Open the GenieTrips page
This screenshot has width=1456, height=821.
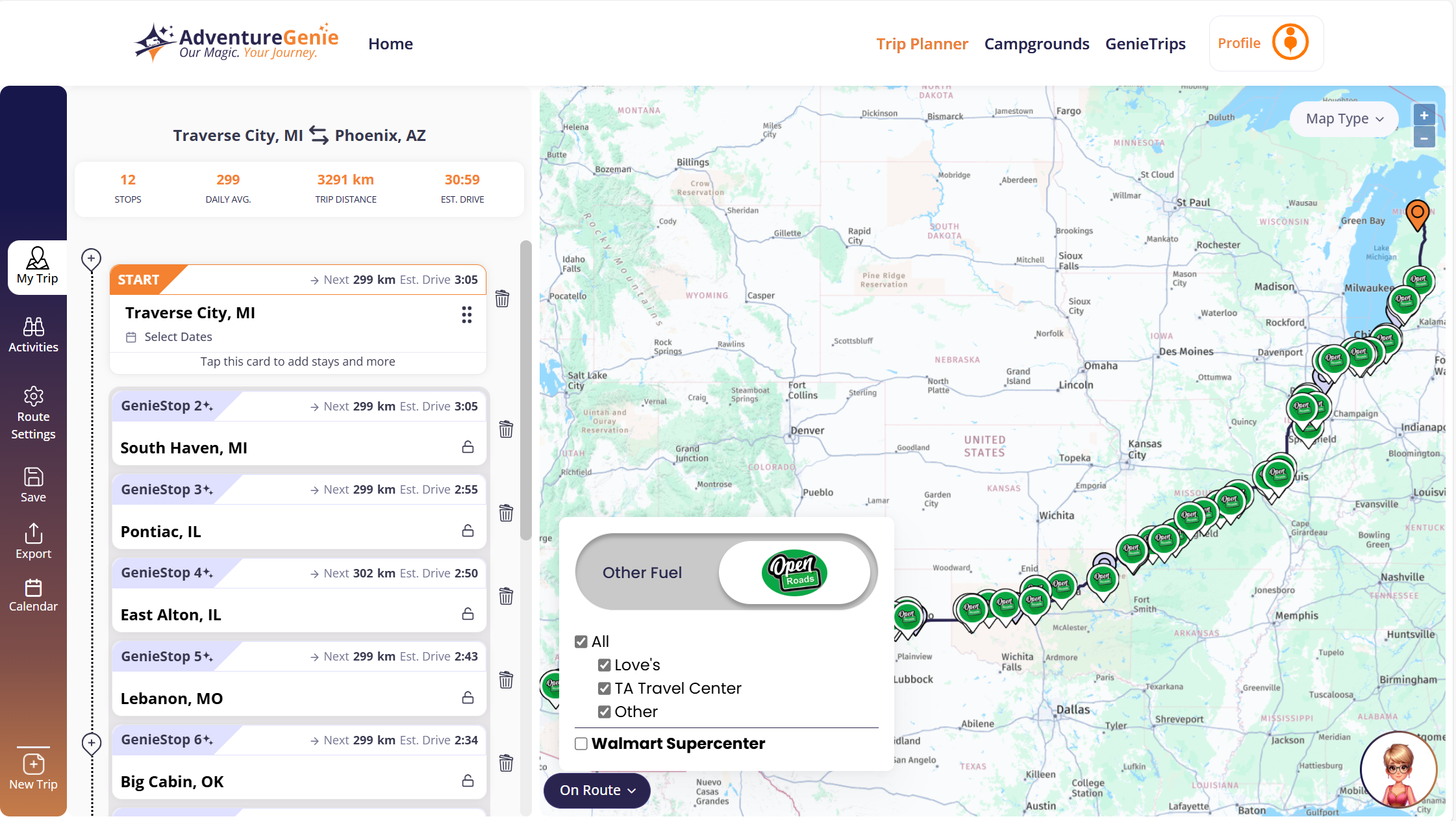tap(1146, 44)
